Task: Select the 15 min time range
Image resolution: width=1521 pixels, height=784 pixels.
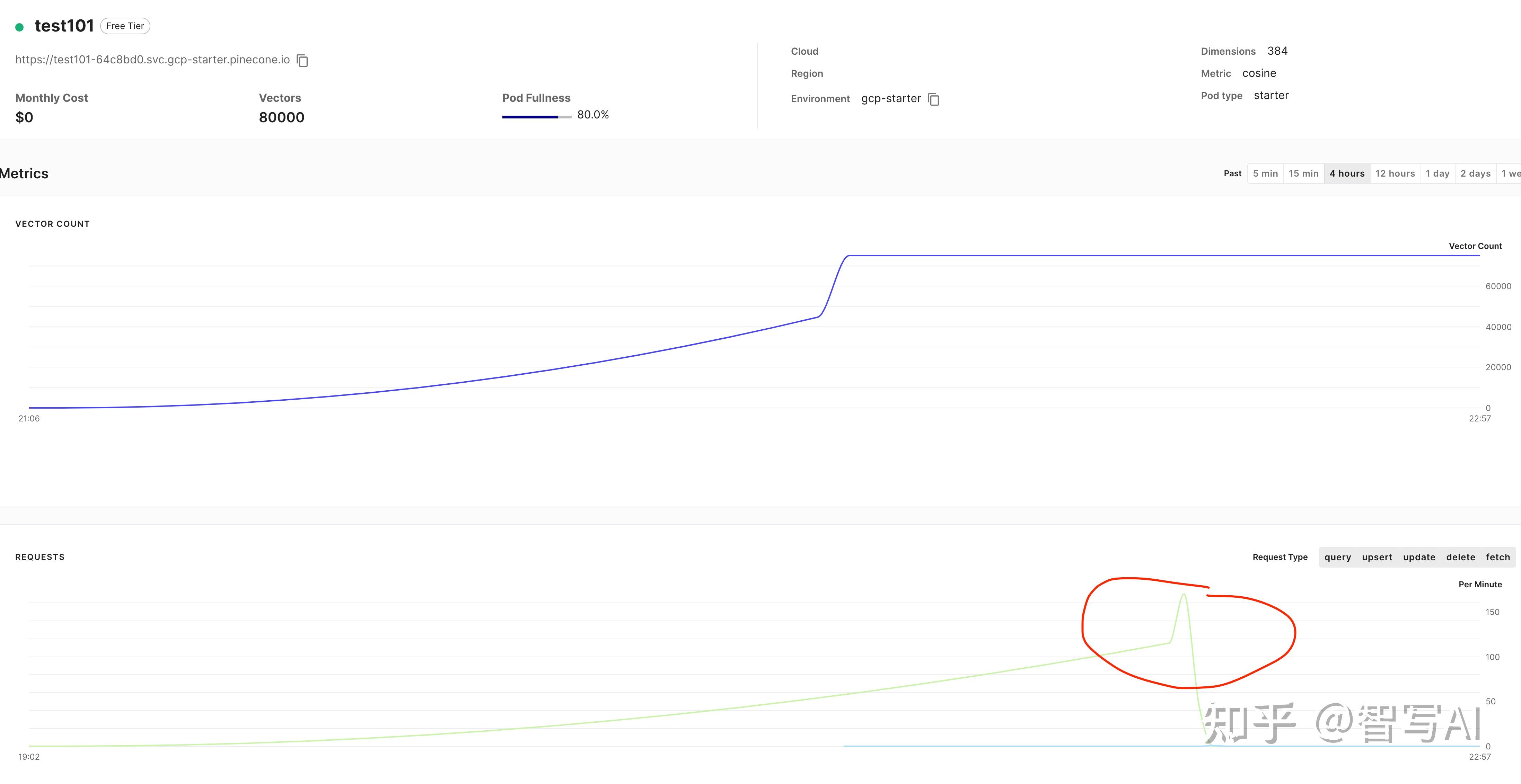Action: (1303, 173)
